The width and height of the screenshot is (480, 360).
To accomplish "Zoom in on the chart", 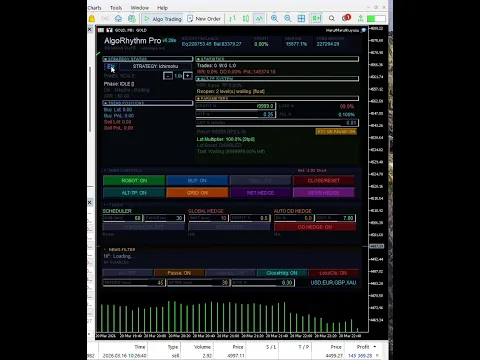I will click(274, 19).
